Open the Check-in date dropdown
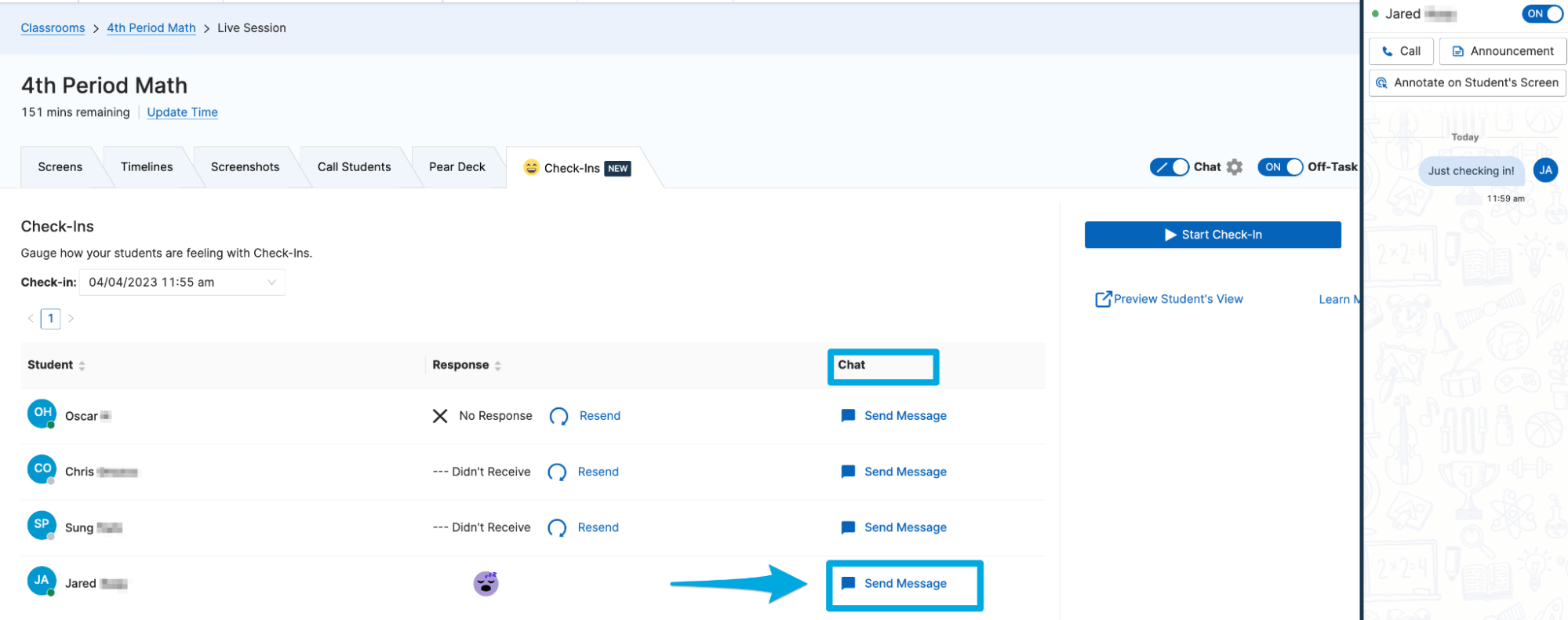Viewport: 1568px width, 620px height. click(x=182, y=283)
